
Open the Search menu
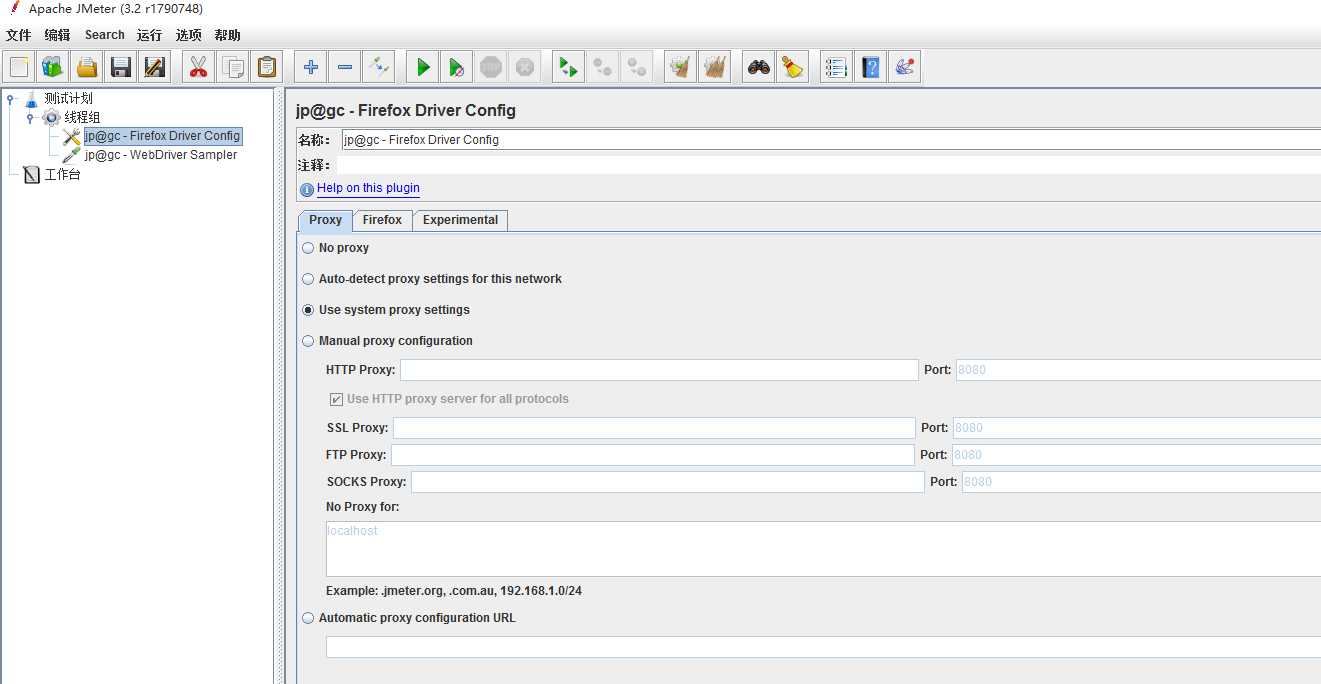[x=105, y=35]
